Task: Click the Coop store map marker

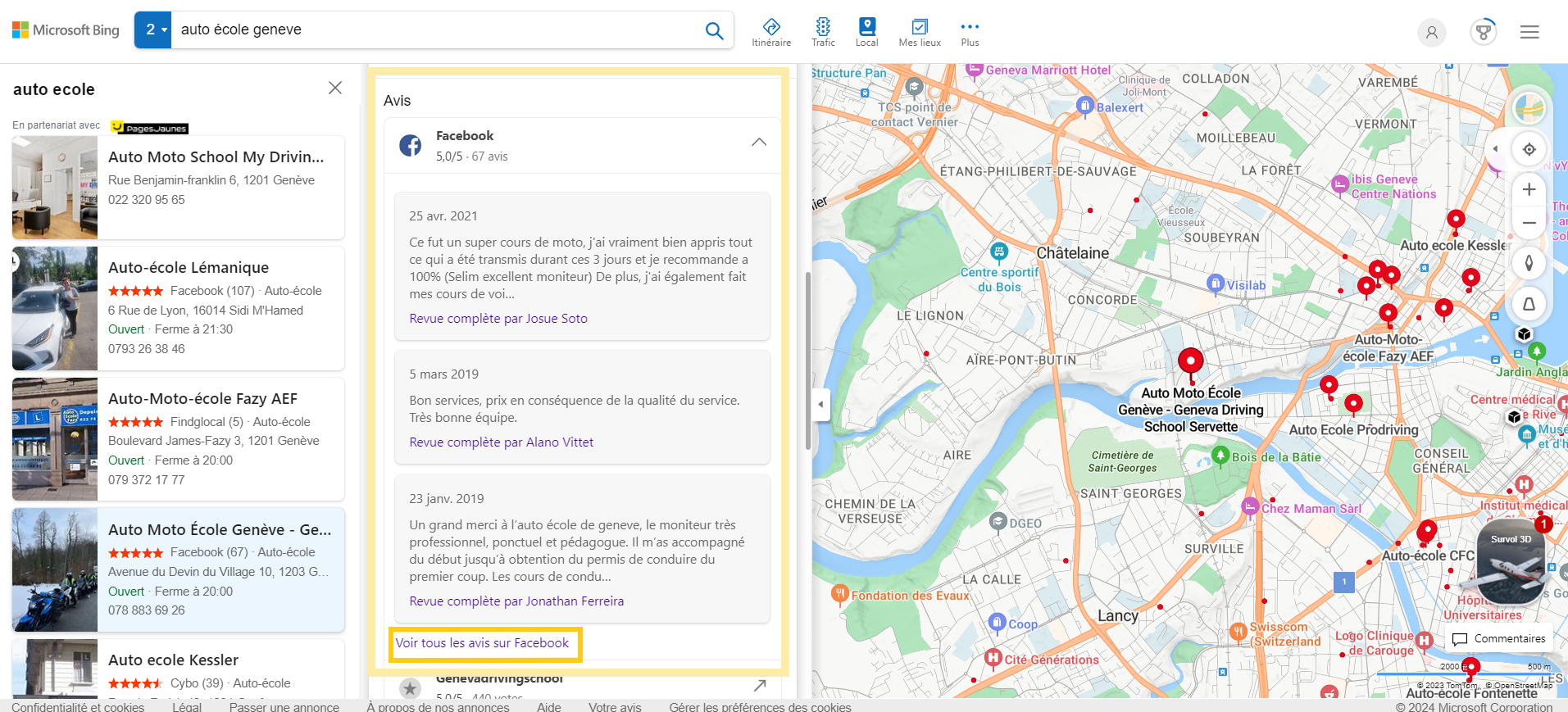Action: (997, 623)
